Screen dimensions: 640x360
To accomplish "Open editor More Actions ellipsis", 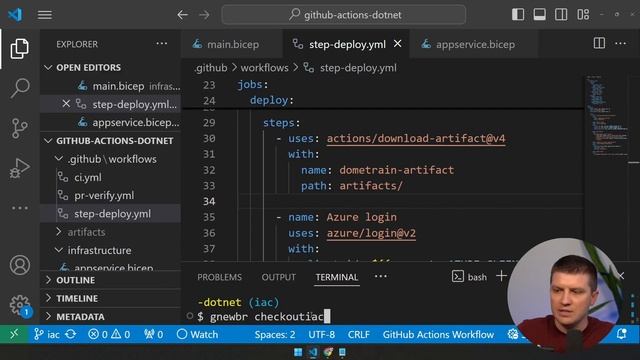I will click(x=620, y=43).
